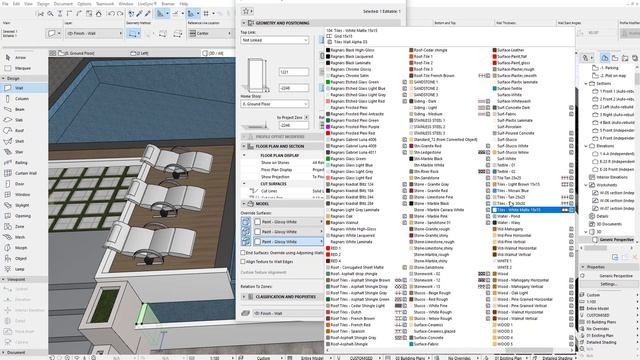Open the Options menu
Image resolution: width=640 pixels, height=360 pixels.
(x=84, y=4)
